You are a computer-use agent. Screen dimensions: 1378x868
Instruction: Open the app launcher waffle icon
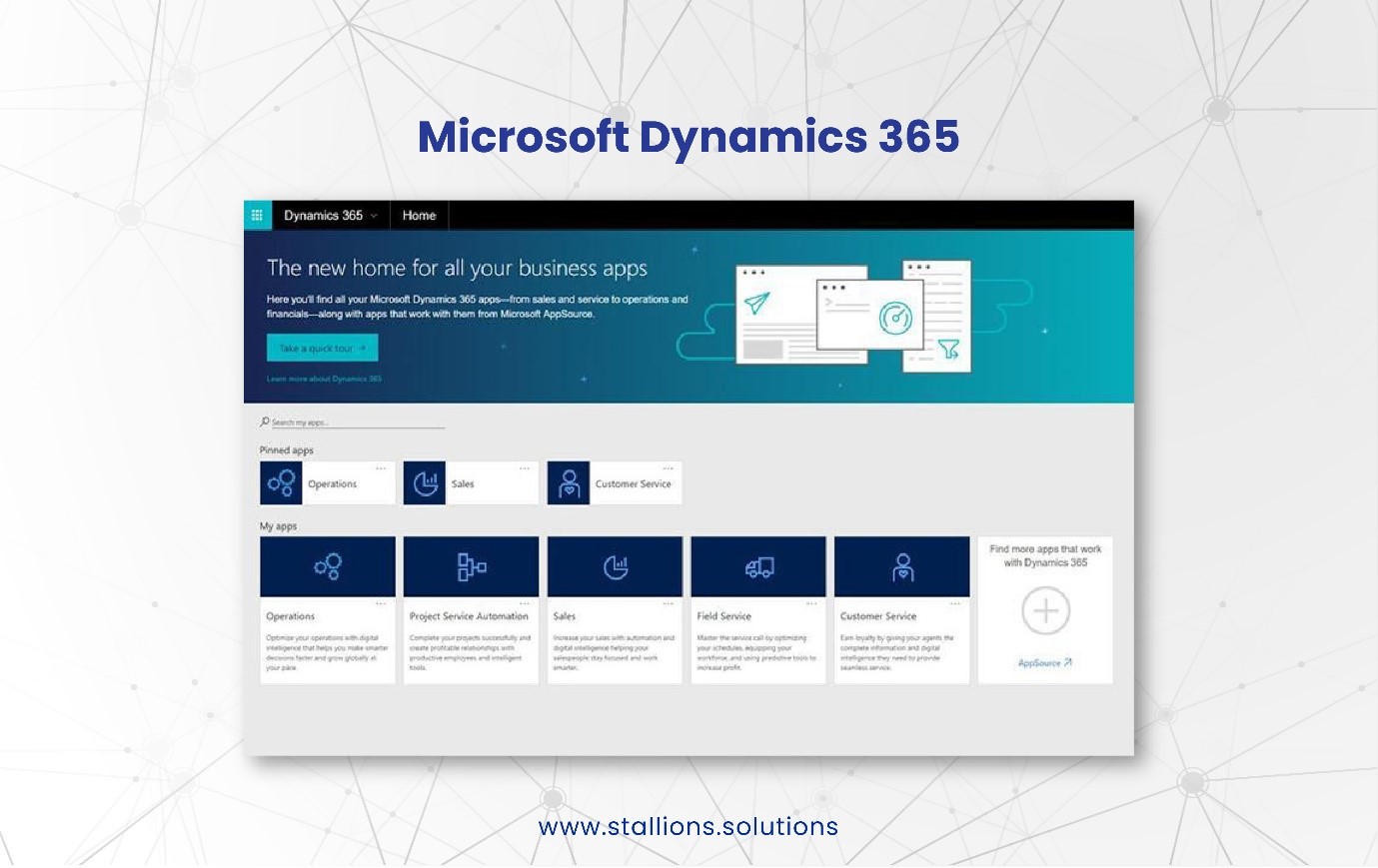pos(257,215)
